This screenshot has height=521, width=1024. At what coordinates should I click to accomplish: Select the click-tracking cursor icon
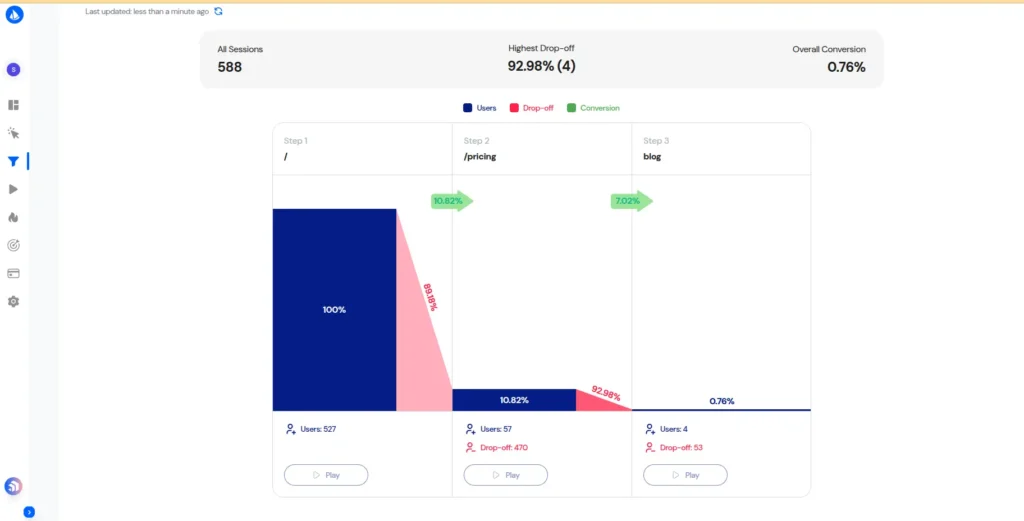coord(14,133)
